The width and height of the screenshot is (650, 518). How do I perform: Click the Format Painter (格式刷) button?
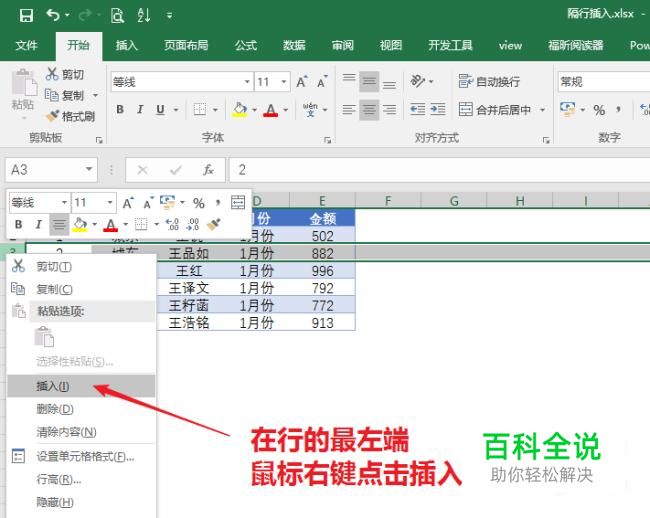click(70, 116)
